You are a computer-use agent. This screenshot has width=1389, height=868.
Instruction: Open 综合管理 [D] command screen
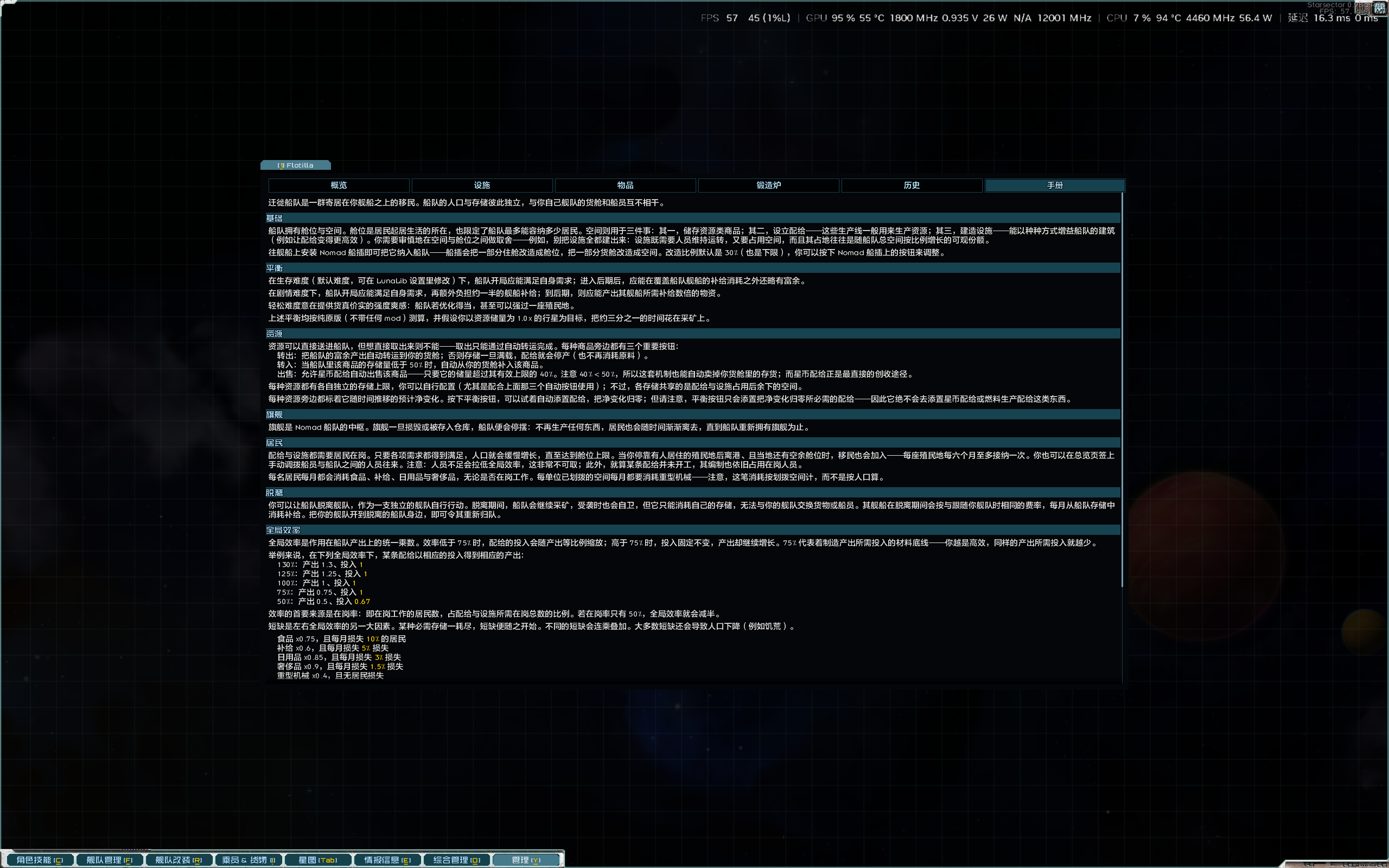click(456, 859)
